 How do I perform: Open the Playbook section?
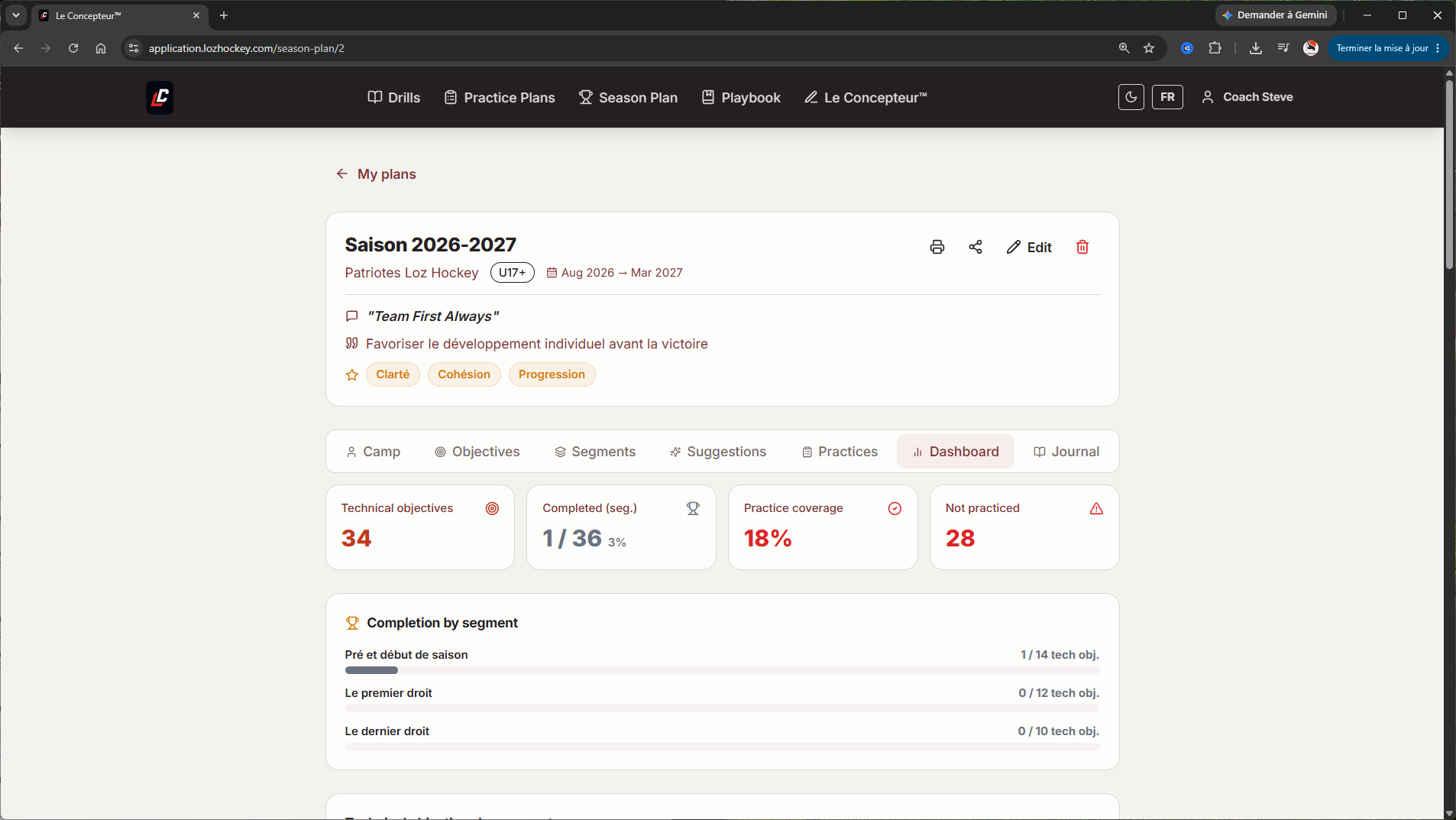(x=741, y=97)
